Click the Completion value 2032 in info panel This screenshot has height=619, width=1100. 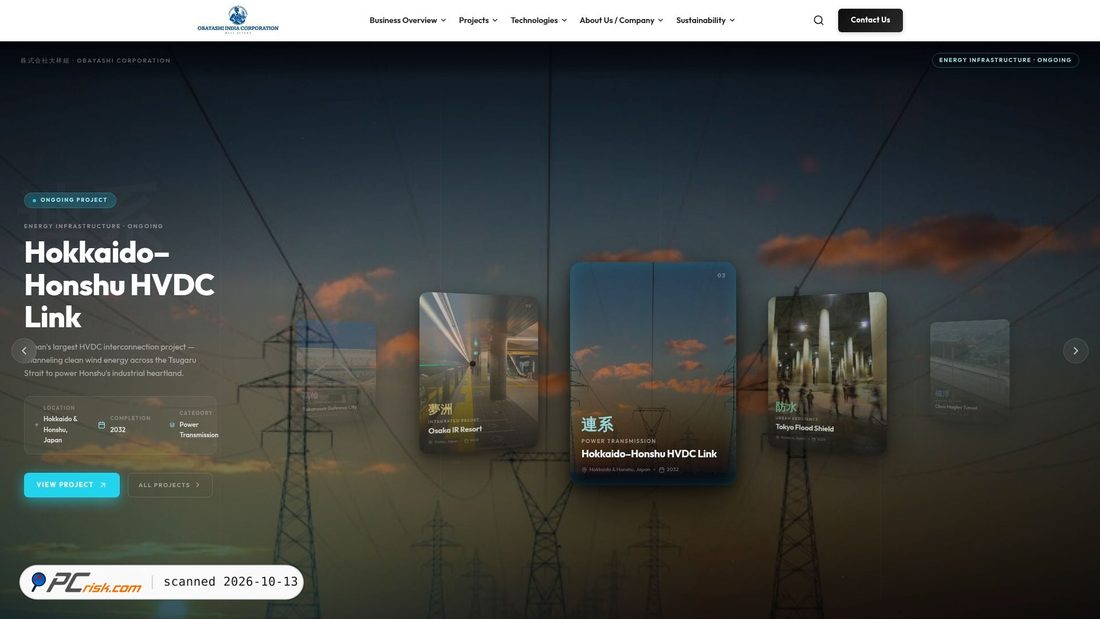click(118, 430)
